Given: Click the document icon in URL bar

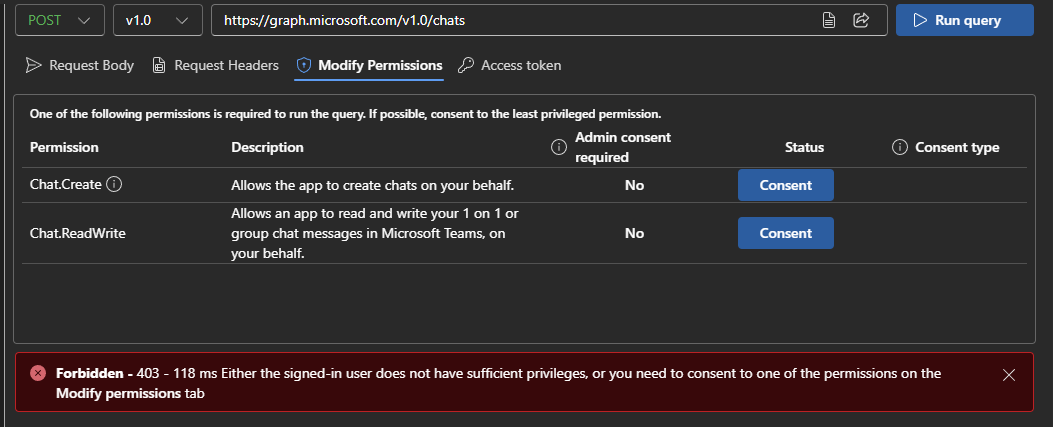Looking at the screenshot, I should tap(828, 20).
